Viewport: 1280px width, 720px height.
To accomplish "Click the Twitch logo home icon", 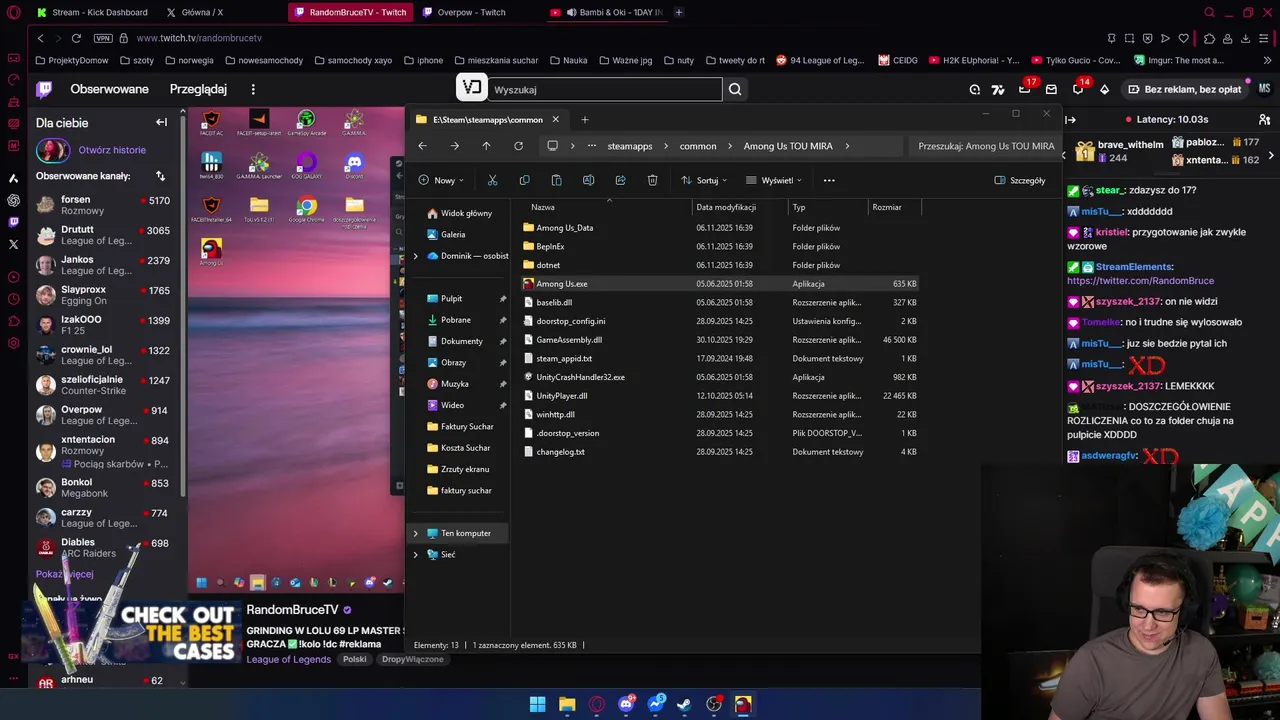I will coord(44,89).
